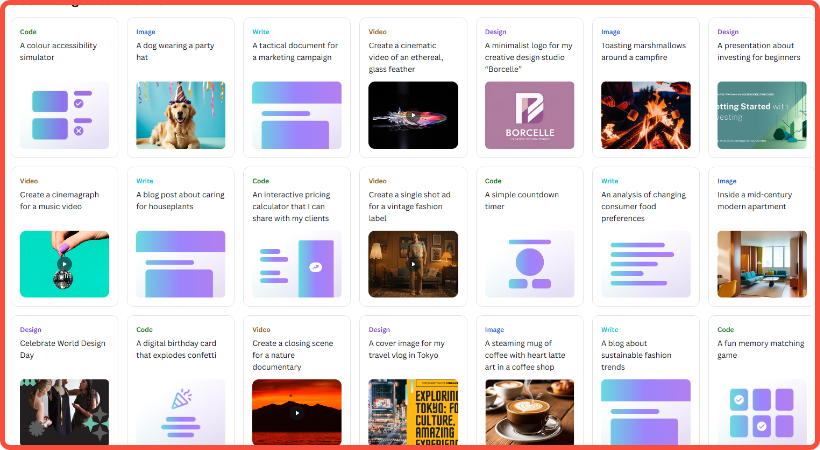Select prompt about changing consumer food preferences
The width and height of the screenshot is (820, 450).
pos(644,206)
